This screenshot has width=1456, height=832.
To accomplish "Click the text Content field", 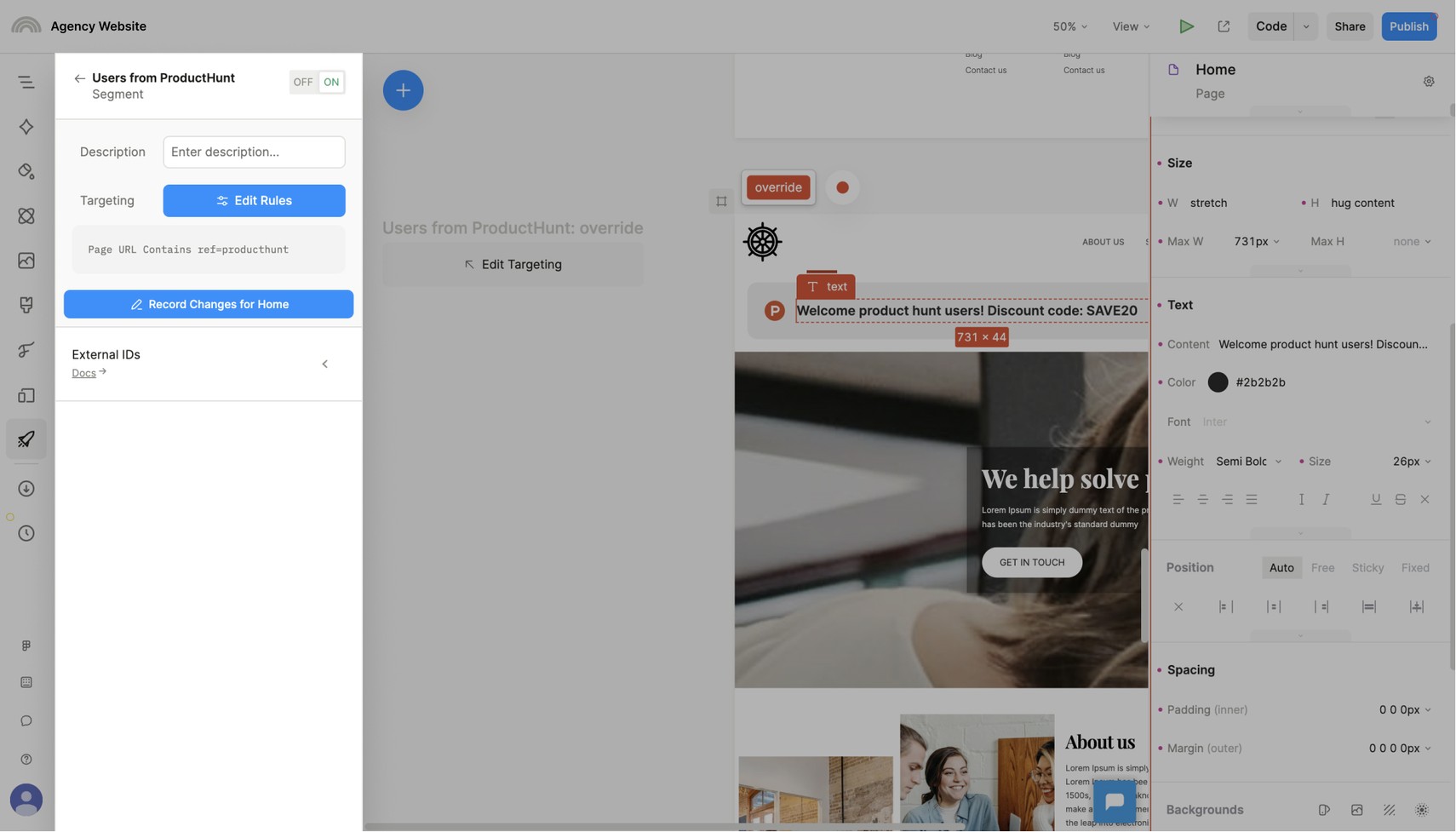I will pos(1323,345).
